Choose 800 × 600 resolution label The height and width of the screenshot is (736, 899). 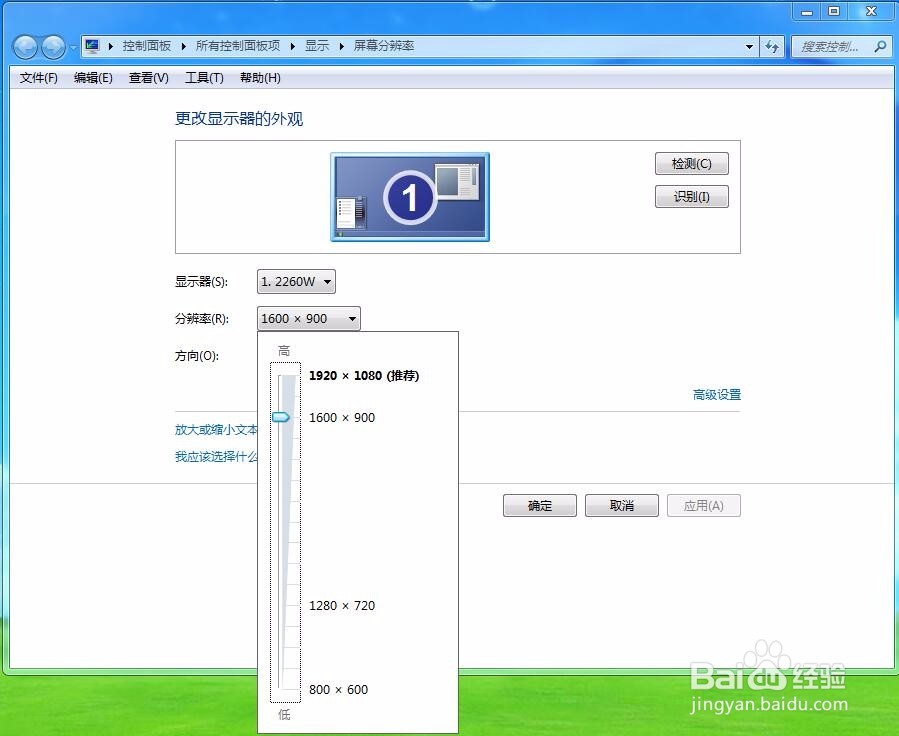[x=338, y=690]
